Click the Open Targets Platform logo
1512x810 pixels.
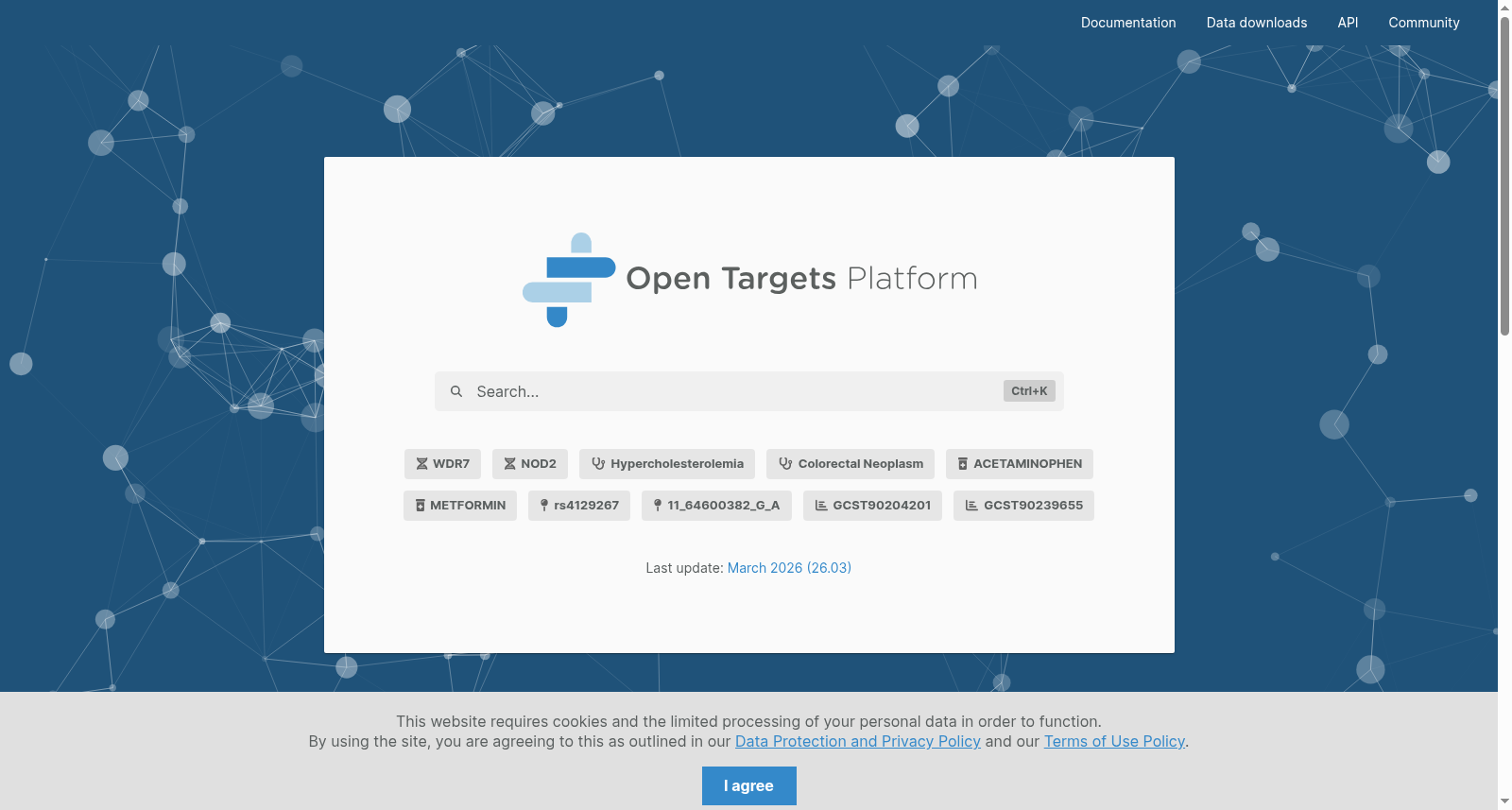pyautogui.click(x=749, y=280)
